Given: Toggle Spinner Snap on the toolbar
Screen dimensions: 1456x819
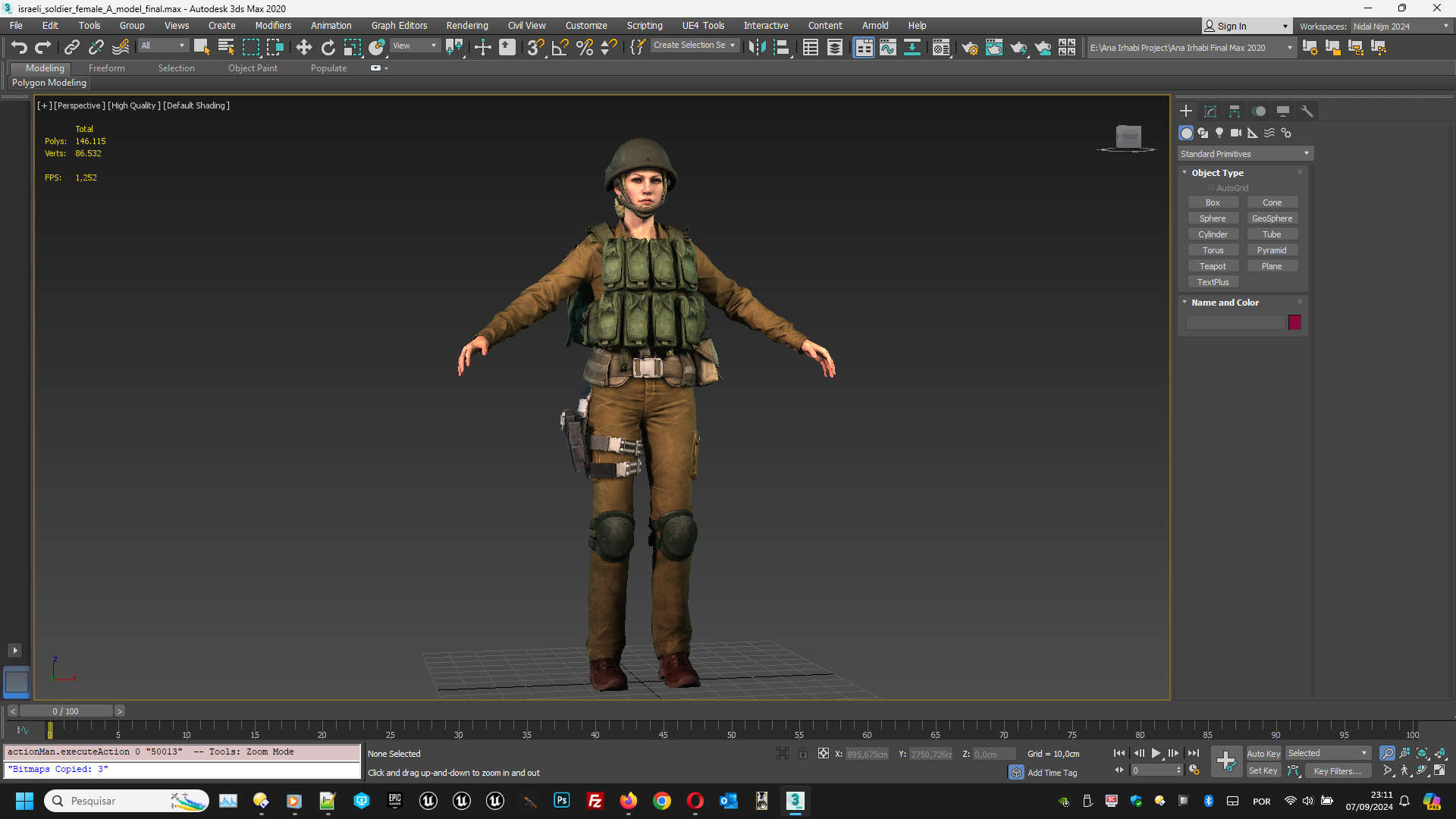Looking at the screenshot, I should (x=608, y=47).
